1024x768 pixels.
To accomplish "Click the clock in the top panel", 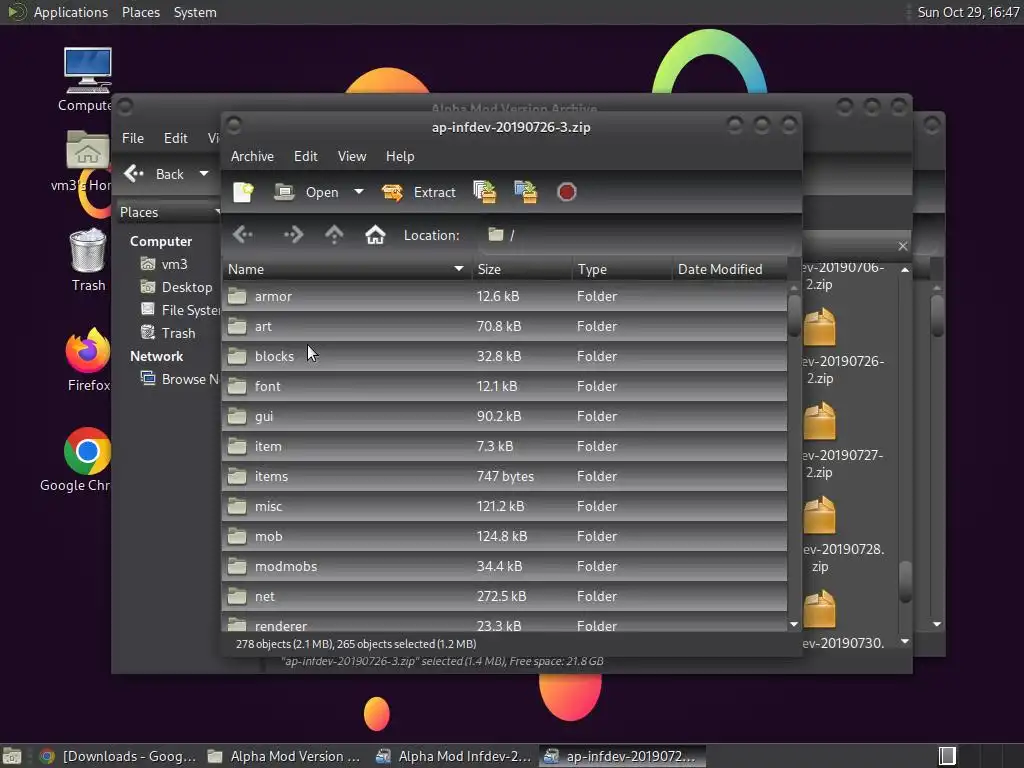I will (968, 12).
